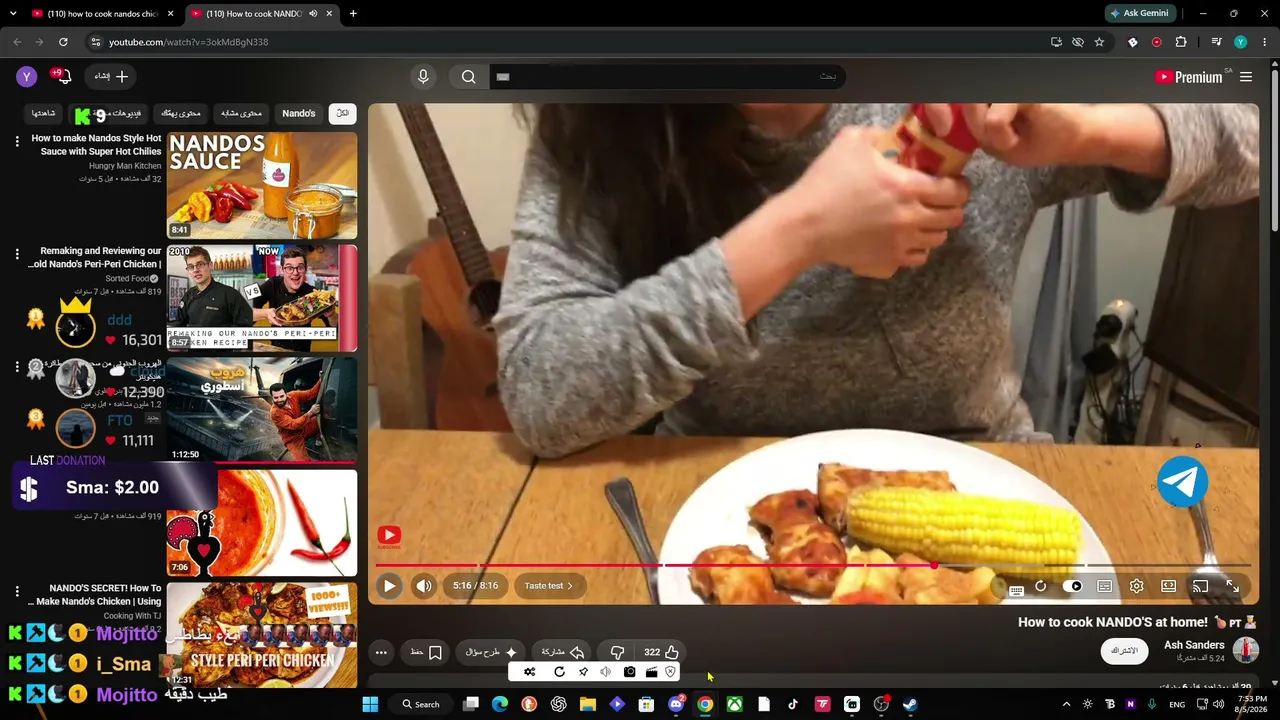Open the إنشاء create menu
The image size is (1280, 720).
point(111,76)
